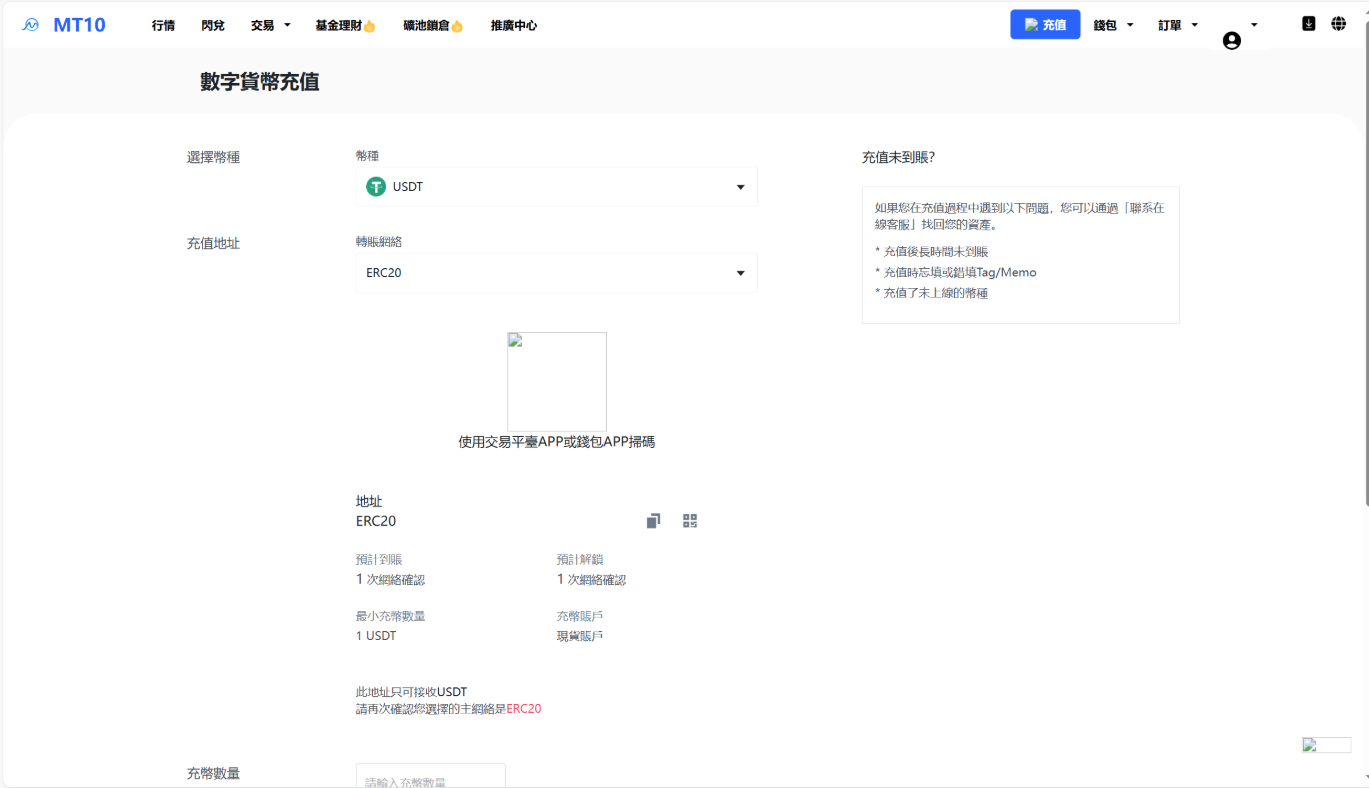Open the 推廣中心 link
This screenshot has height=788, width=1369.
514,25
